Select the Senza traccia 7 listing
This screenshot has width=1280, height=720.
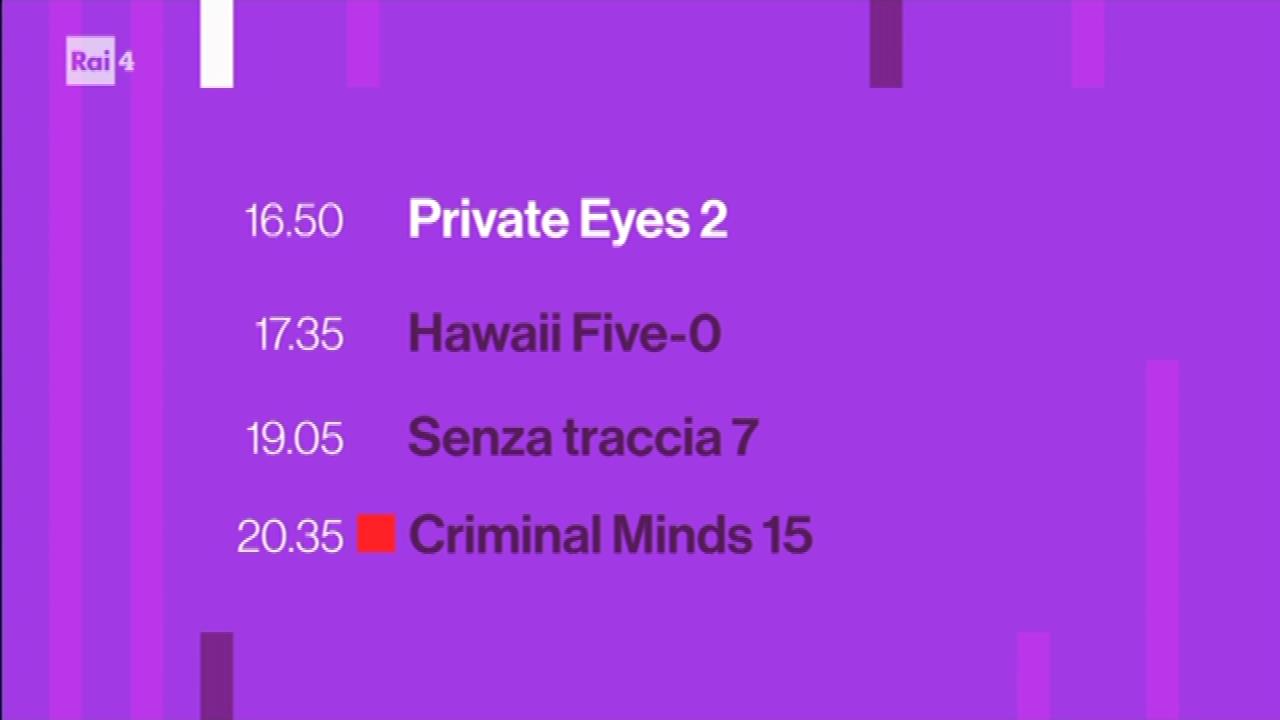click(582, 438)
